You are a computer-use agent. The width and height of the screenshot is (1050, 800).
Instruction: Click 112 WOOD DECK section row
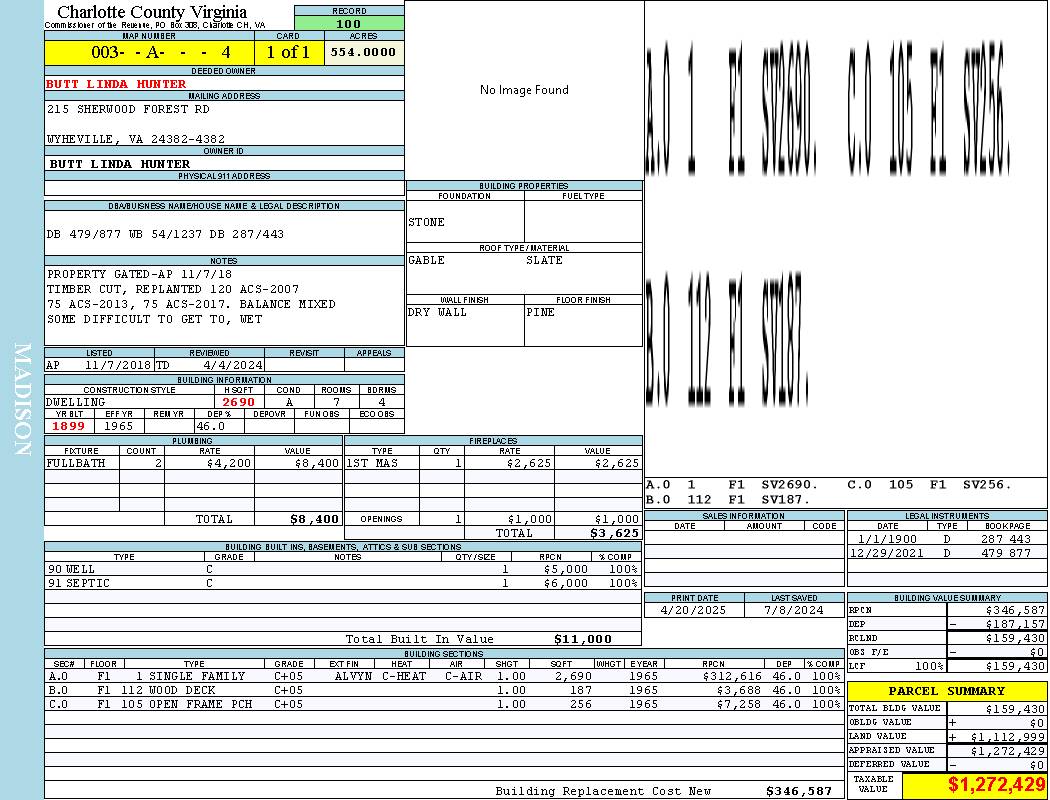coord(444,690)
